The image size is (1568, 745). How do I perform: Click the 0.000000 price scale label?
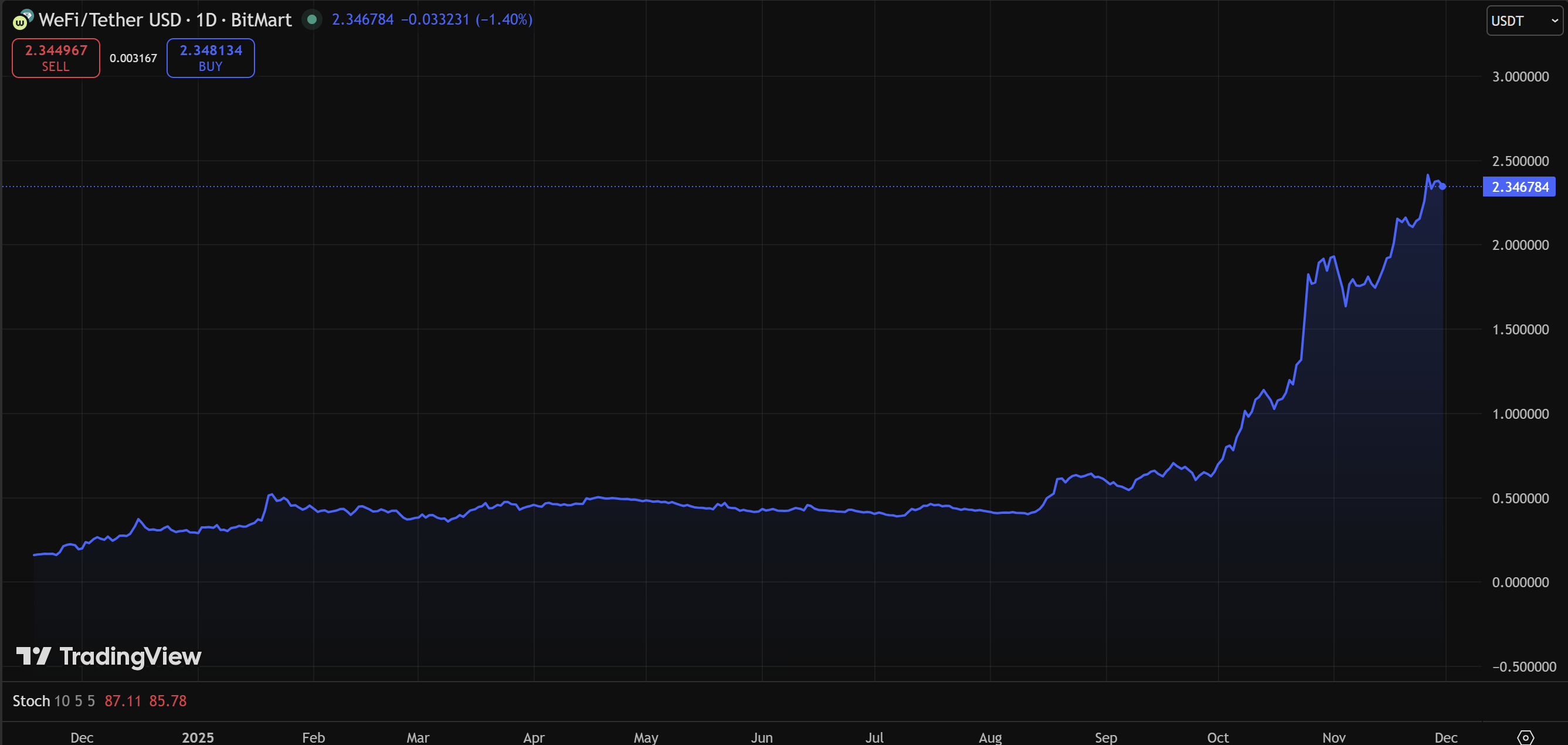point(1520,583)
